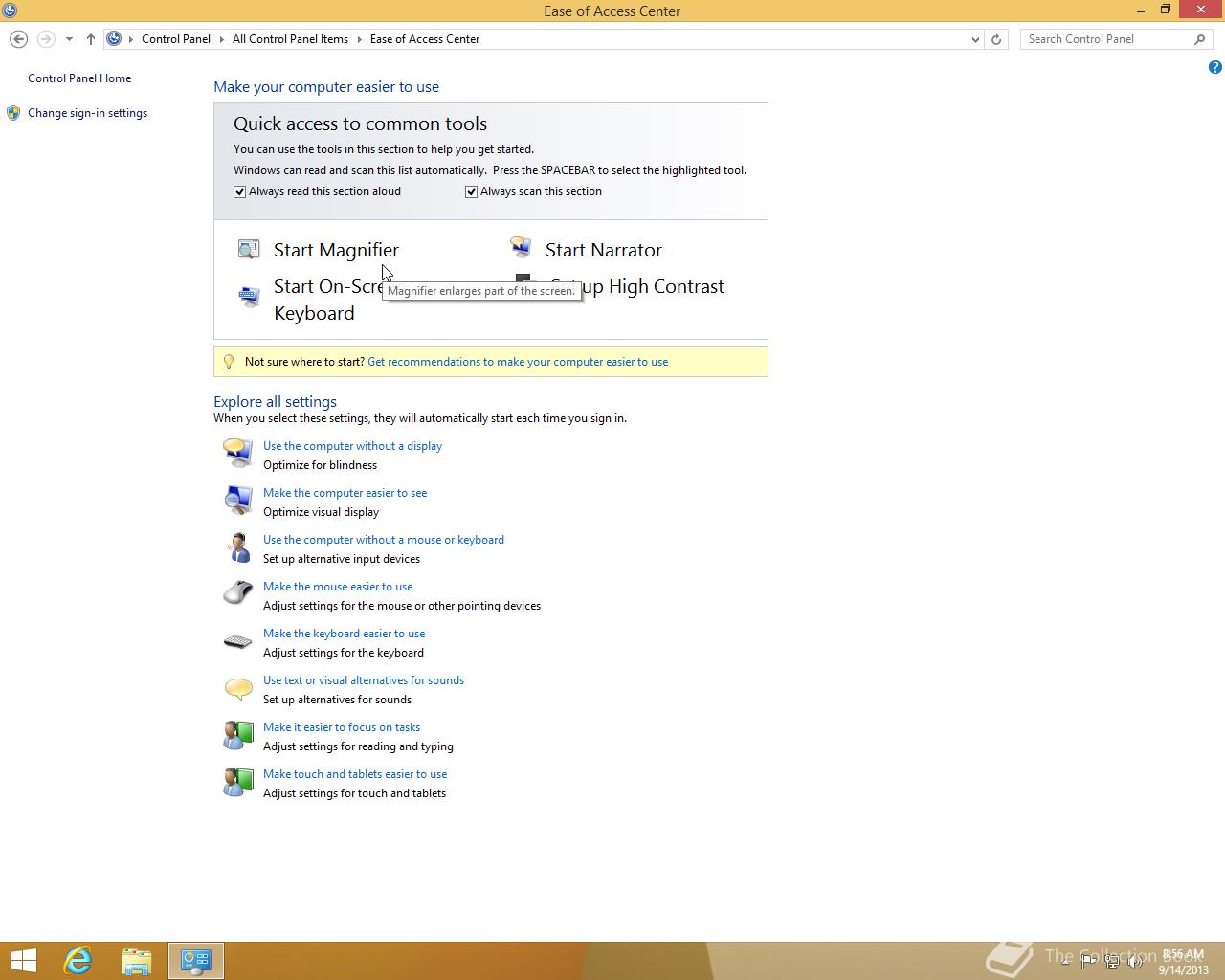Open Change sign-in settings link

(87, 113)
